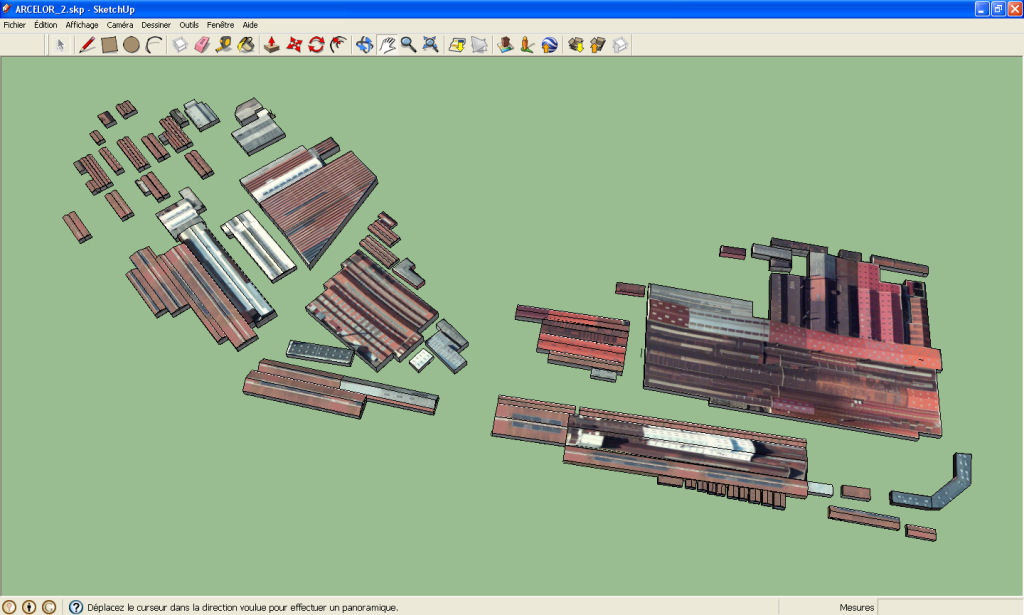Click the help question mark in status bar
The image size is (1024, 615).
pos(75,607)
